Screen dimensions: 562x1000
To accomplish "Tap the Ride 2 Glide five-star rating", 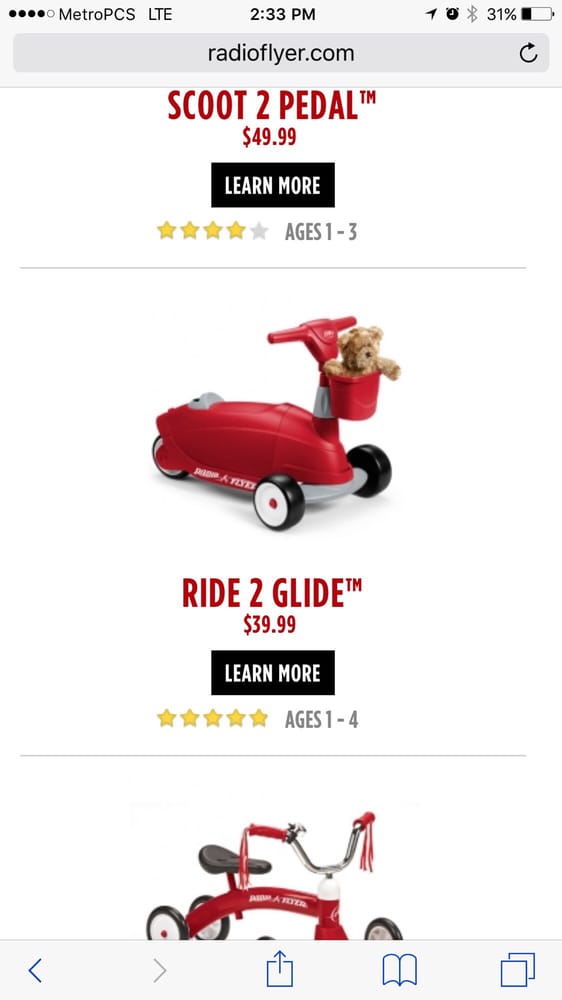I will click(x=212, y=719).
